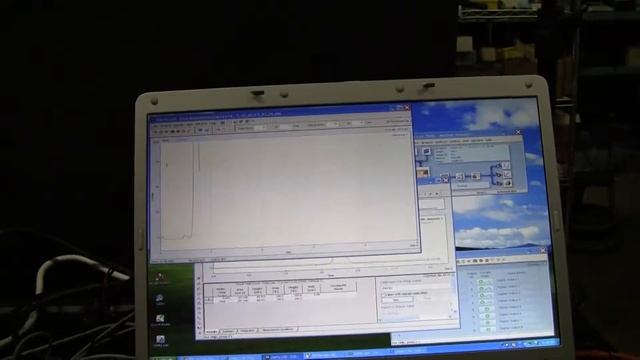Image resolution: width=640 pixels, height=360 pixels.
Task: Close the channel list window near the system tray
Action: pyautogui.click(x=542, y=249)
